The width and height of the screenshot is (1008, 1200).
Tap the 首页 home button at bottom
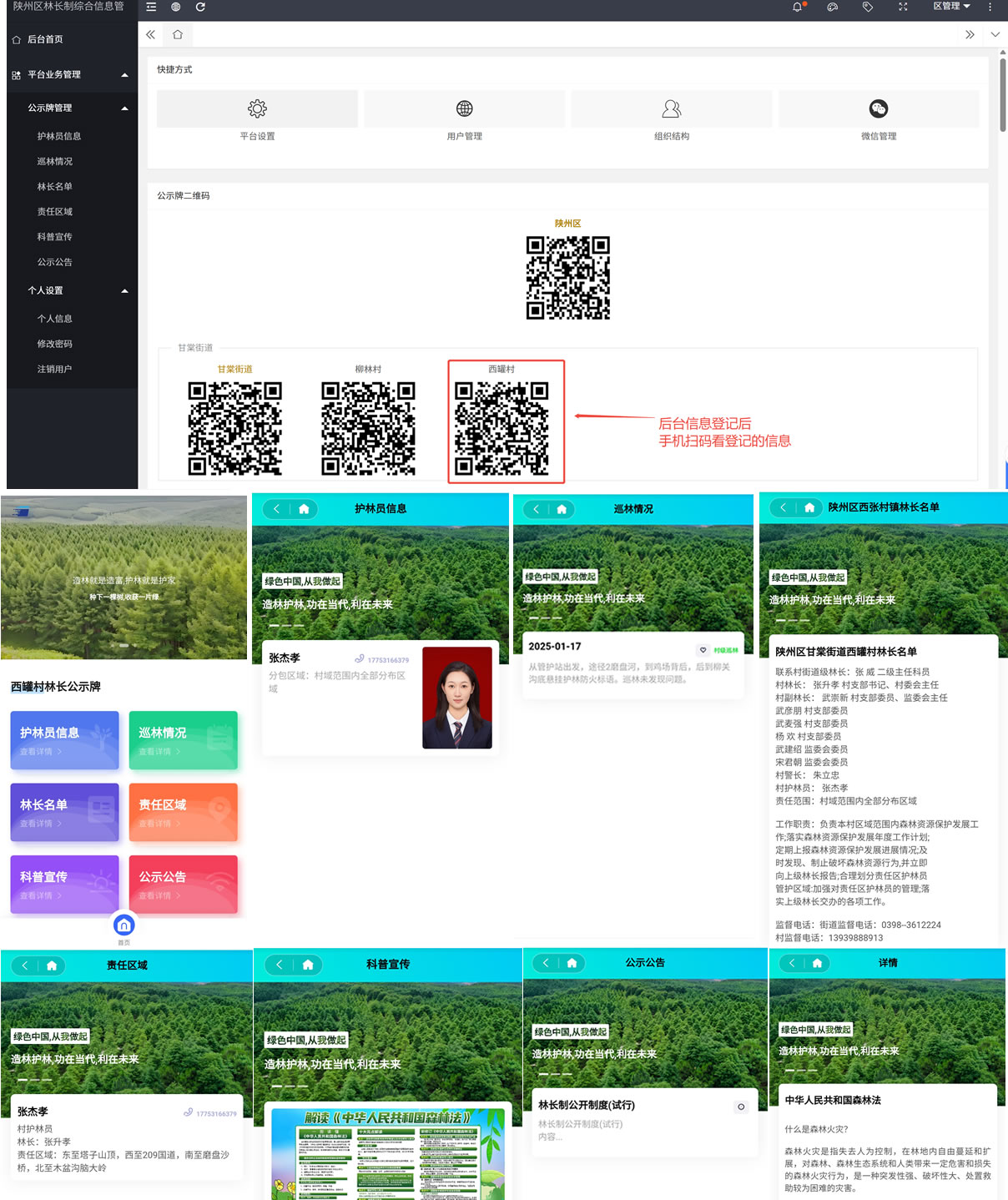click(x=123, y=925)
